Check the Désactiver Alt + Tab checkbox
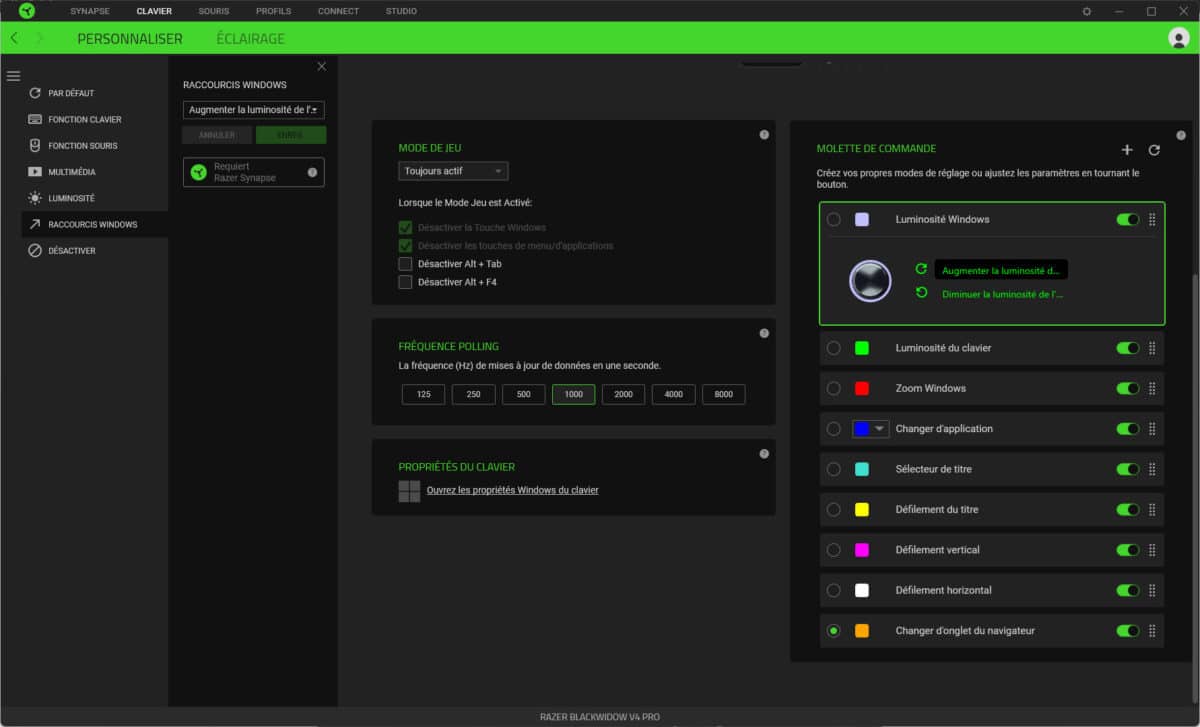Screen dimensions: 1200x727 pyautogui.click(x=405, y=264)
